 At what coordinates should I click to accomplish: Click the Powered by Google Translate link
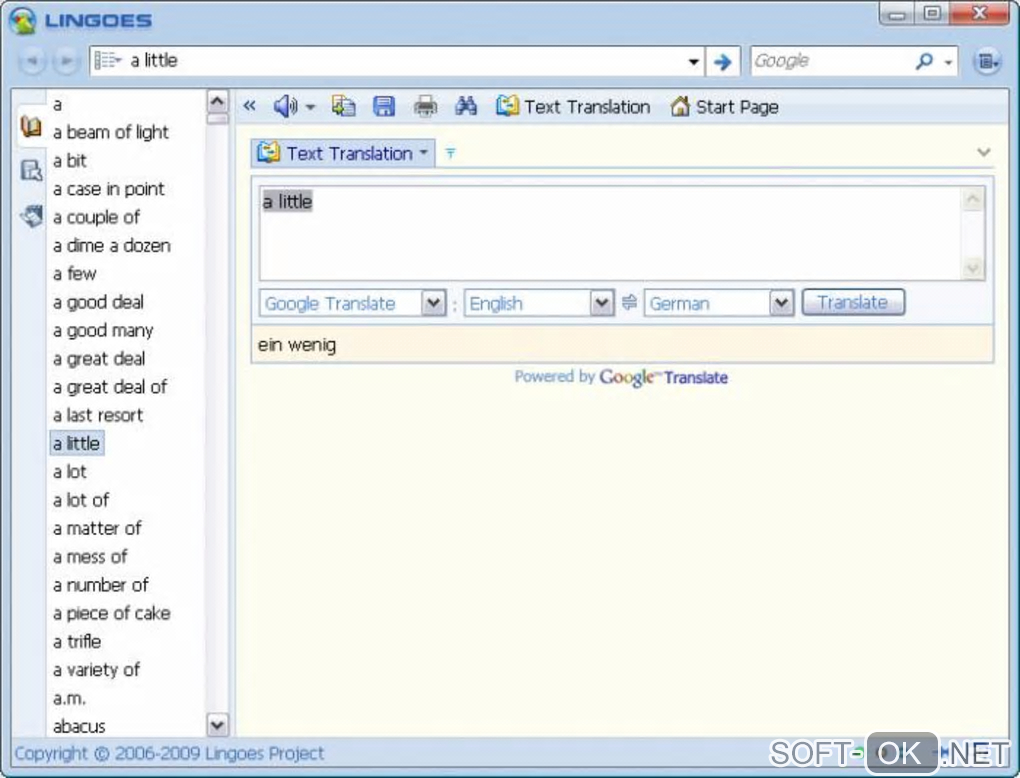621,377
